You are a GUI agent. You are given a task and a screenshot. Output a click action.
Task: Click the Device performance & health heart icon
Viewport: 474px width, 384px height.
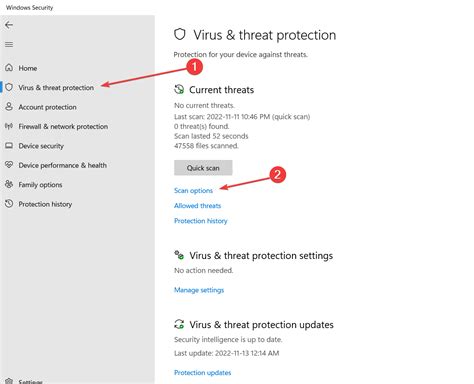click(x=9, y=165)
